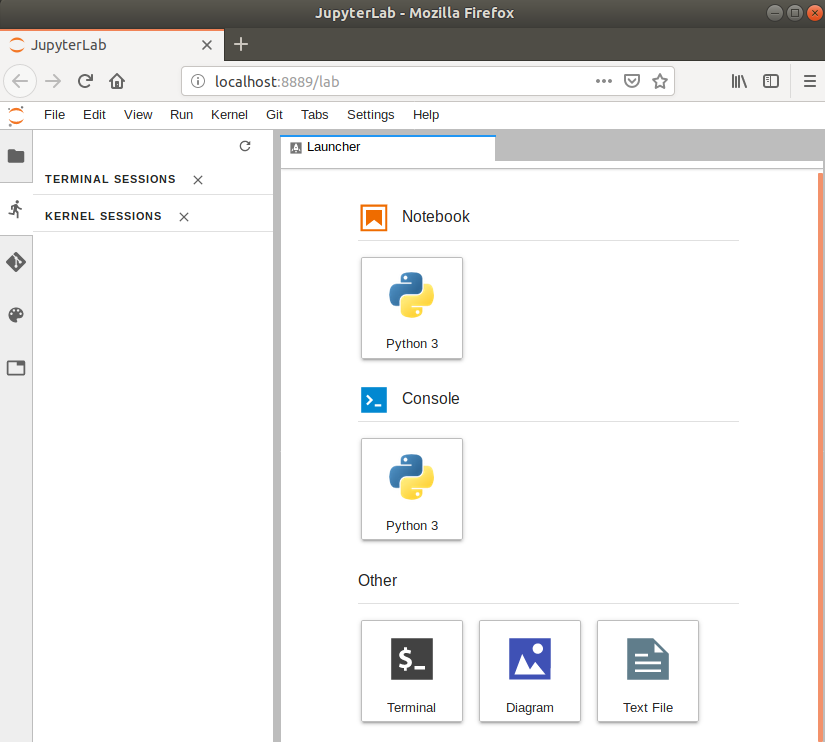The height and width of the screenshot is (742, 825).
Task: Toggle the Firefox sidebar view
Action: (771, 81)
